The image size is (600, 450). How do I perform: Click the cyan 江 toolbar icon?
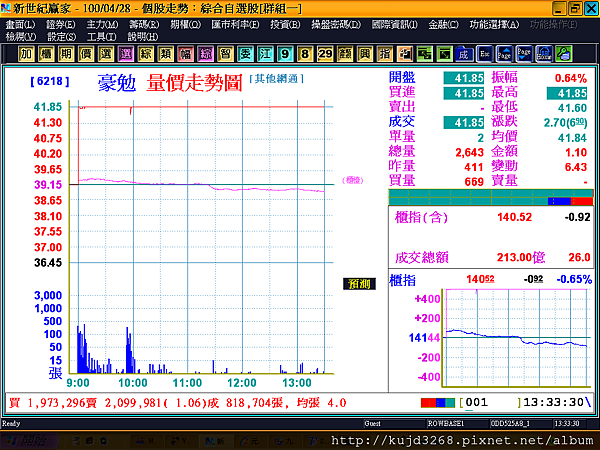(x=265, y=54)
